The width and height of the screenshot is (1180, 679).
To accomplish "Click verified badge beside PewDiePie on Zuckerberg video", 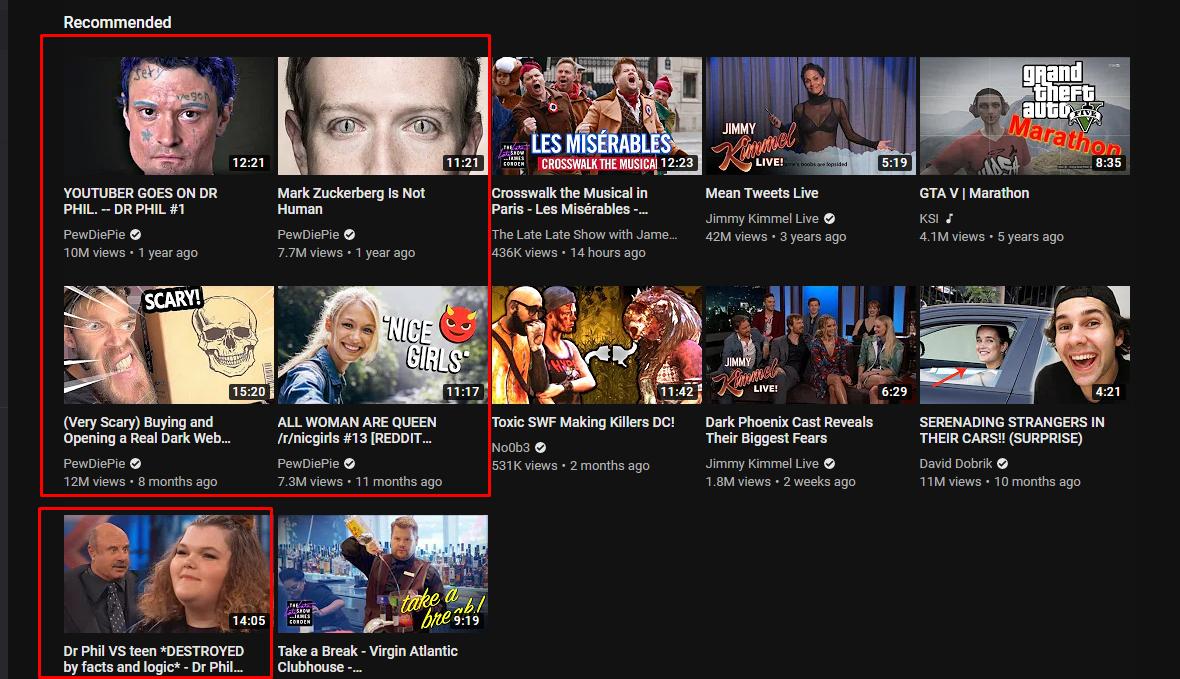I will tap(349, 235).
